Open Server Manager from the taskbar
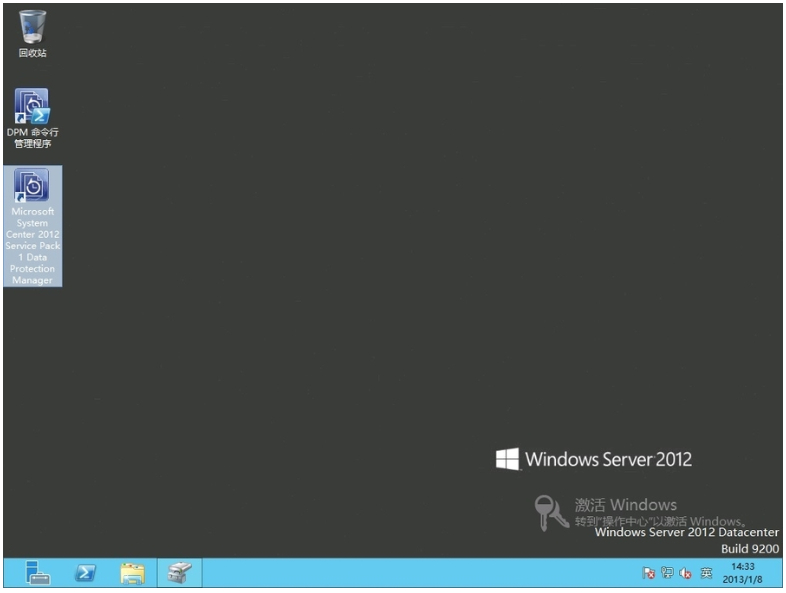Viewport: 786px width, 593px height. pyautogui.click(x=38, y=572)
